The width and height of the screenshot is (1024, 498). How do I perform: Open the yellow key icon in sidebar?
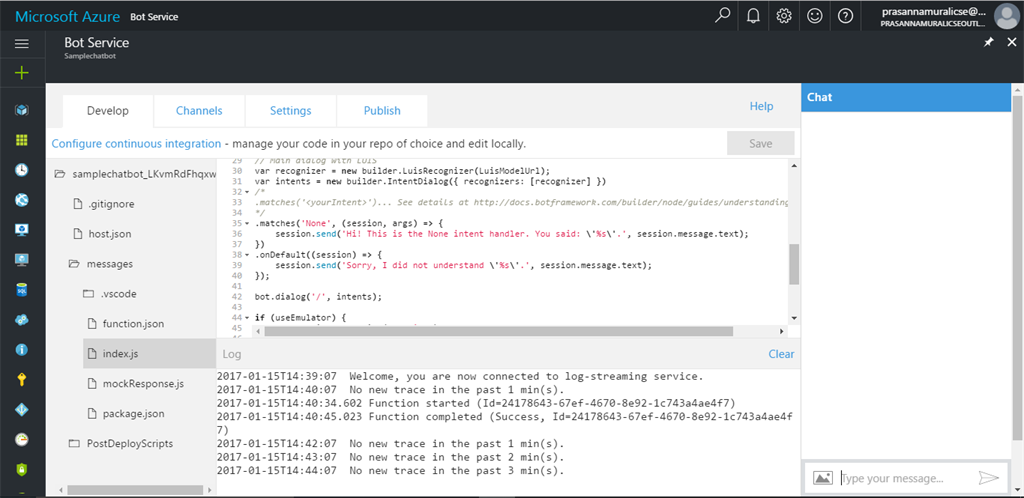click(22, 379)
